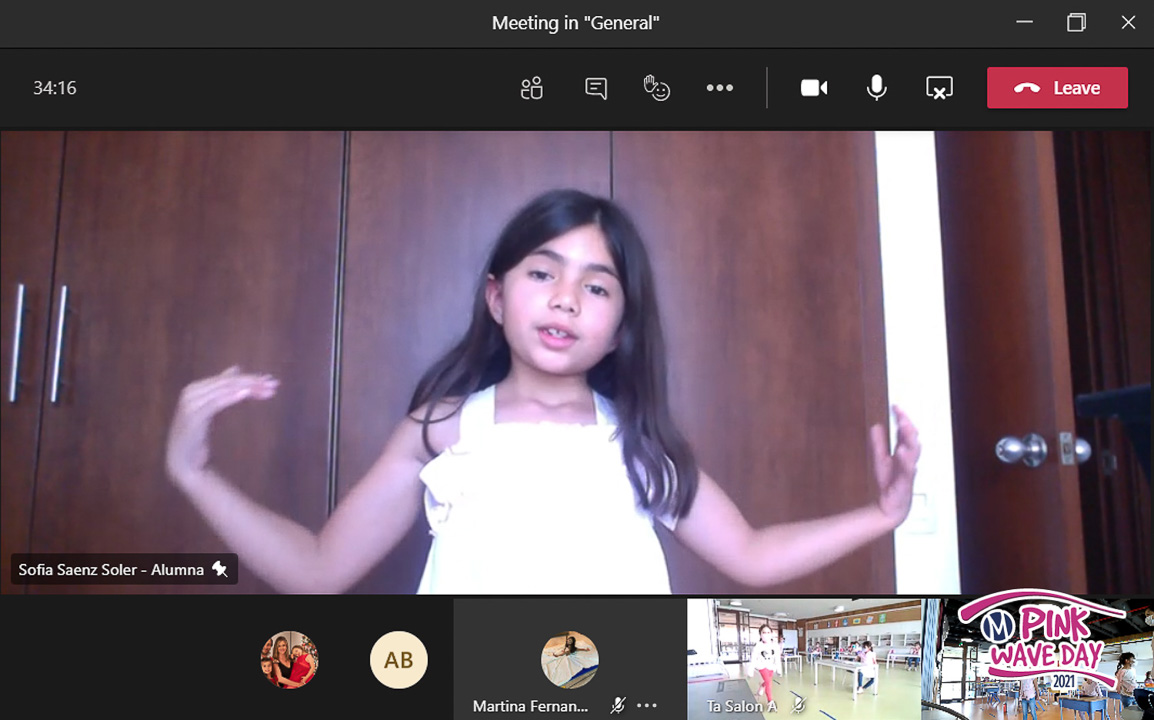
Task: Open more options for Martina Fernan...
Action: [647, 706]
